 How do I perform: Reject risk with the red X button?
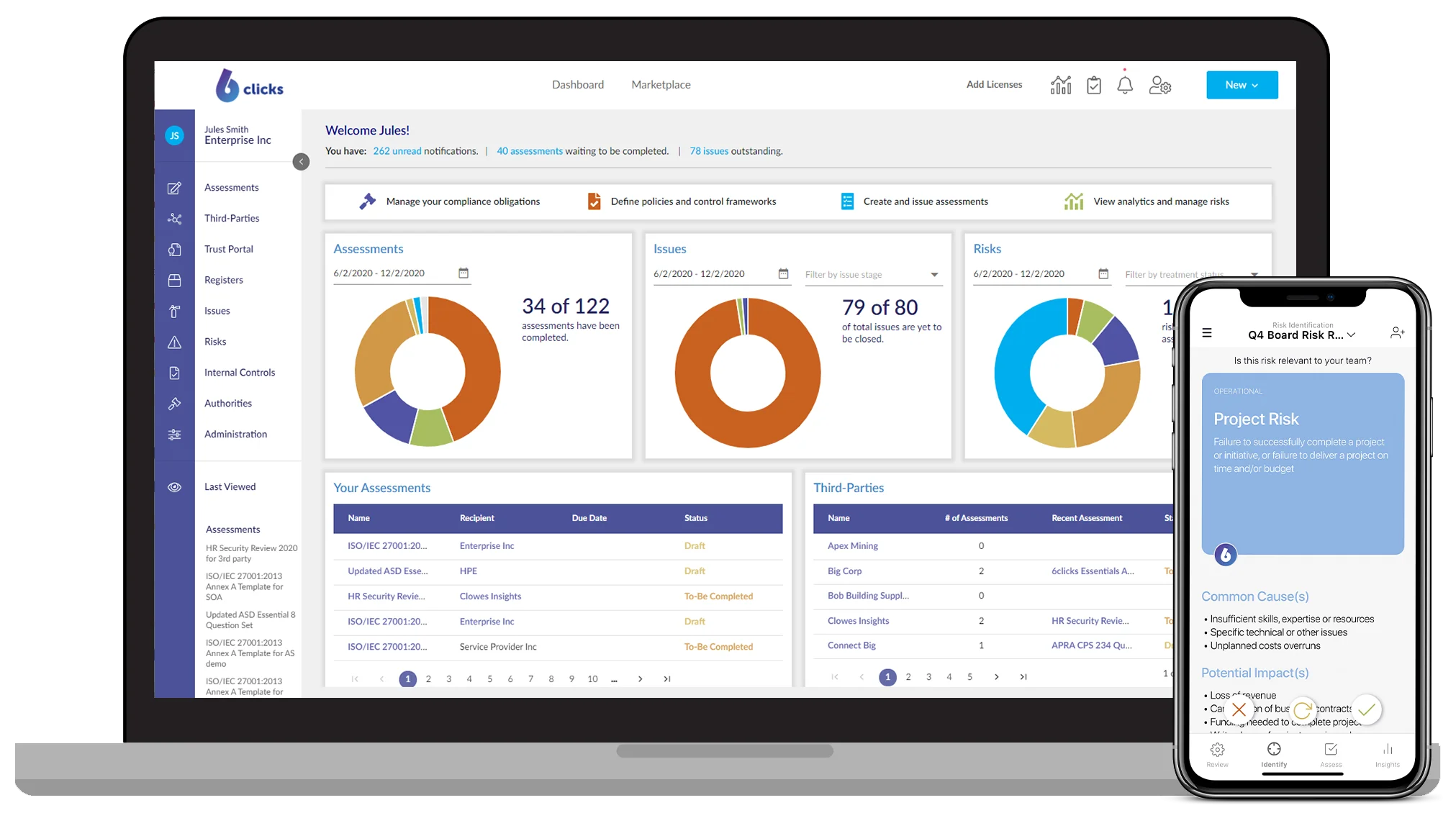coord(1239,710)
